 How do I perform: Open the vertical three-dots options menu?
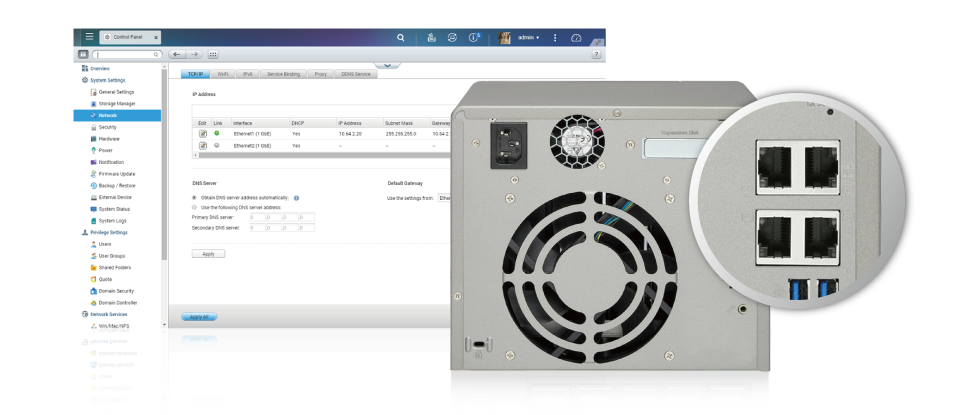pyautogui.click(x=555, y=37)
